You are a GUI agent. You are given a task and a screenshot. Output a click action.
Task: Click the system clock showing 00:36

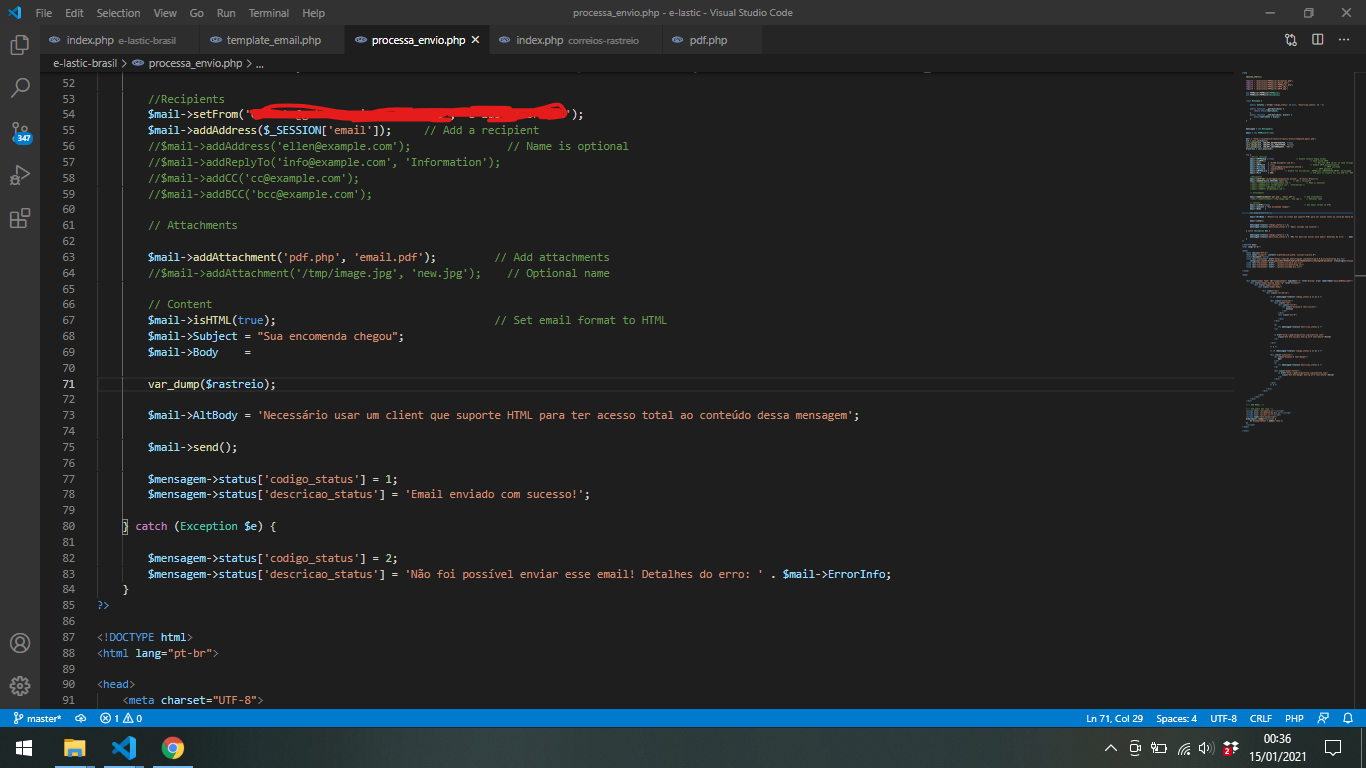click(1277, 739)
